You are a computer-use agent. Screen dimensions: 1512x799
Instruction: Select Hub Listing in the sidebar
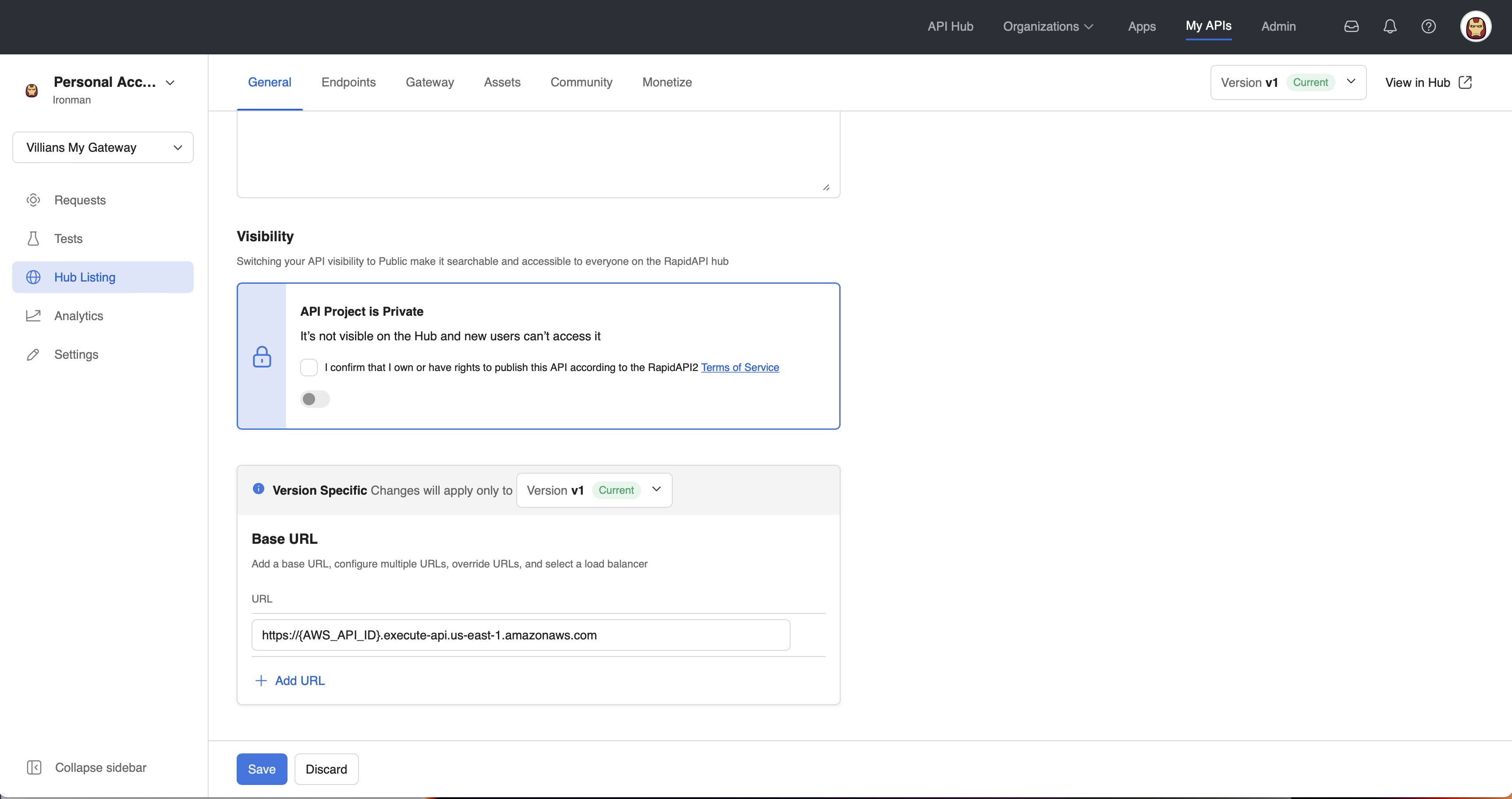(103, 277)
